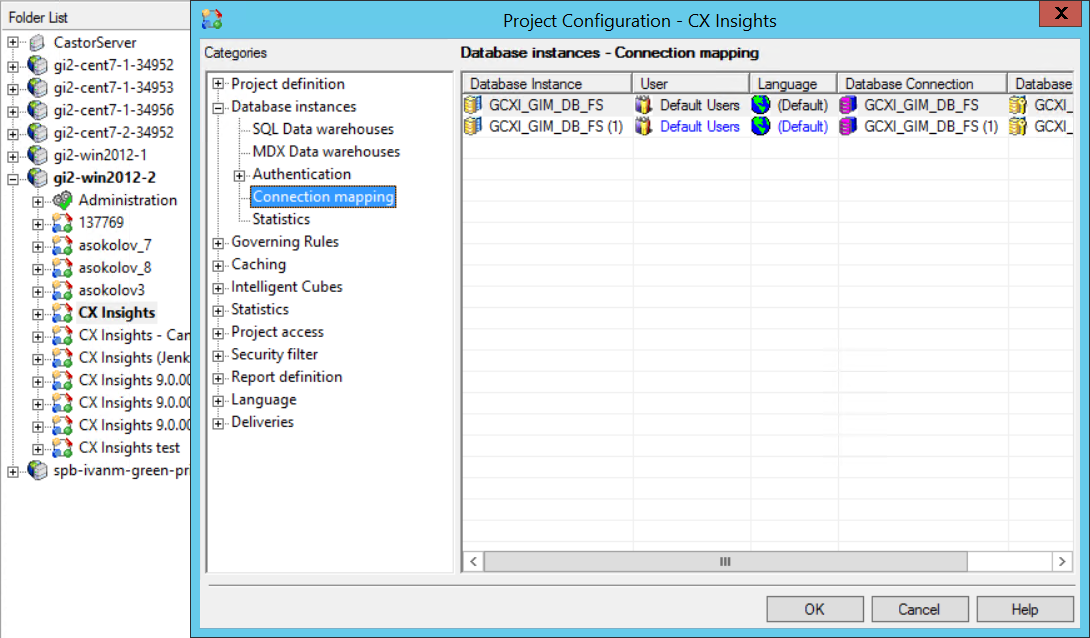This screenshot has width=1090, height=638.
Task: Click the gi2-win2012-1 project source icon
Action: tap(37, 155)
